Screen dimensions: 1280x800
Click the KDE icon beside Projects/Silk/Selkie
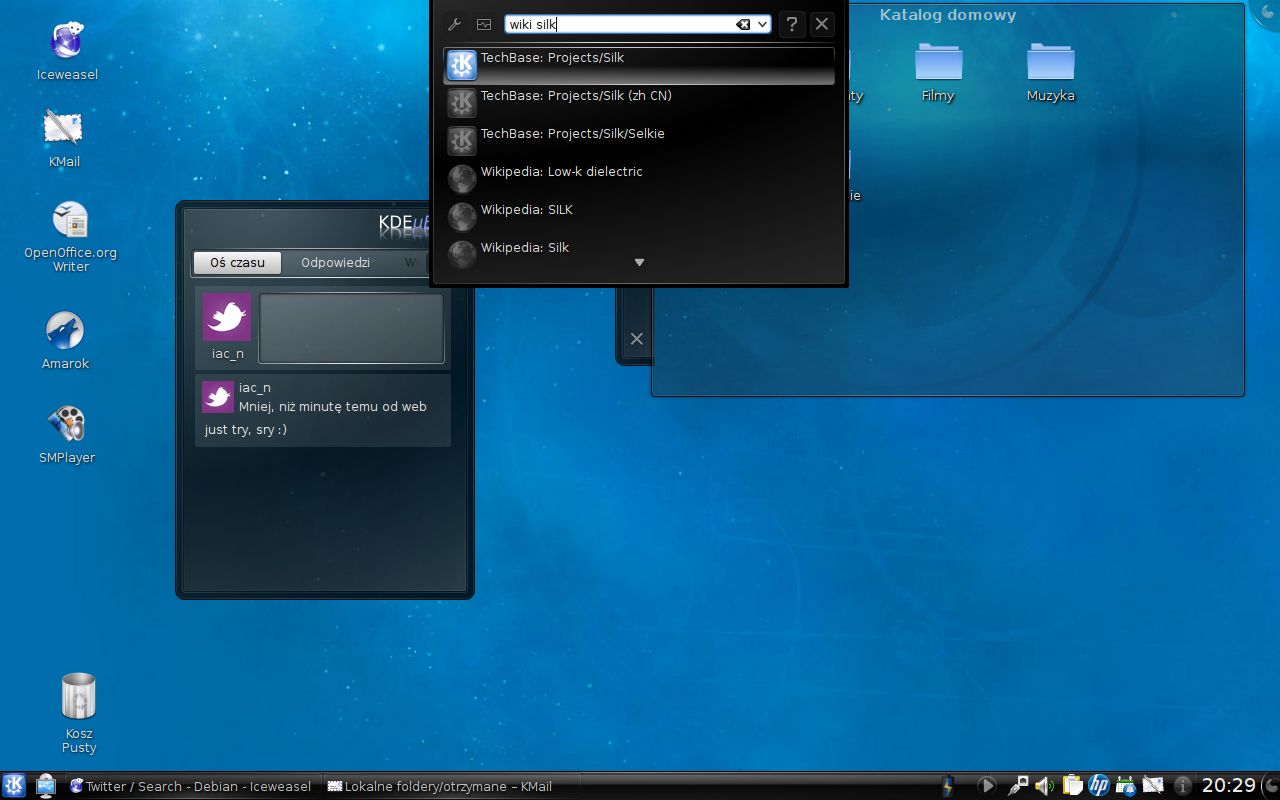click(462, 141)
